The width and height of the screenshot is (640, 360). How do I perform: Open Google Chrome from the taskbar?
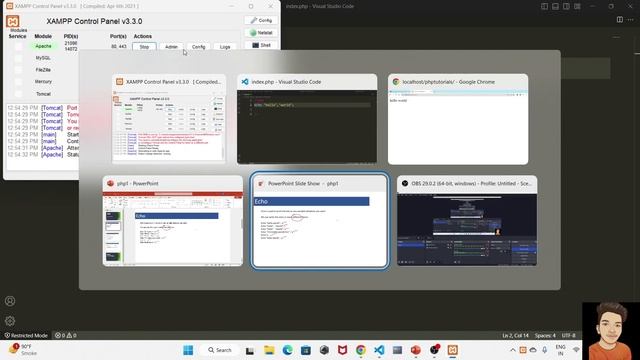[361, 350]
